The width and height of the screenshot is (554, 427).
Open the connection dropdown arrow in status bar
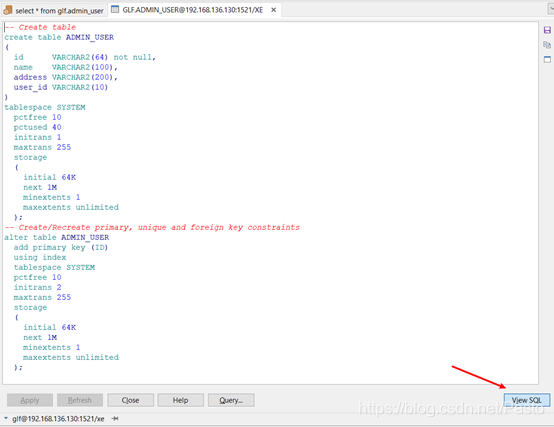pos(6,419)
